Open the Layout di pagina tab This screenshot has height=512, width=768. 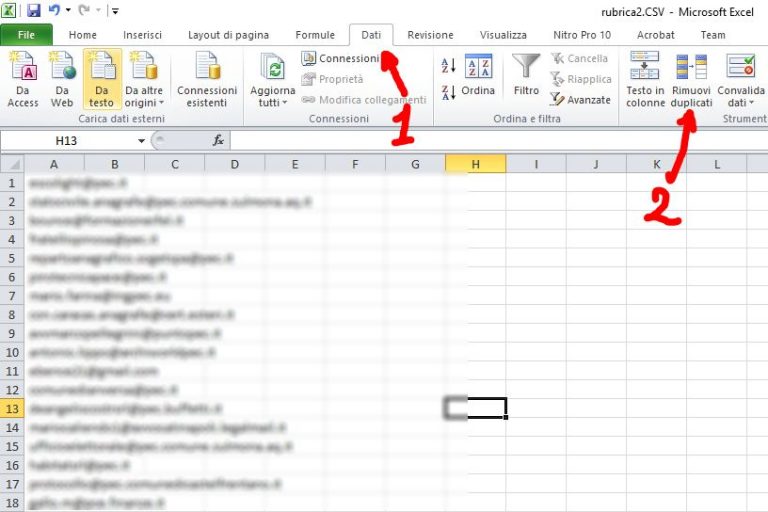click(228, 35)
